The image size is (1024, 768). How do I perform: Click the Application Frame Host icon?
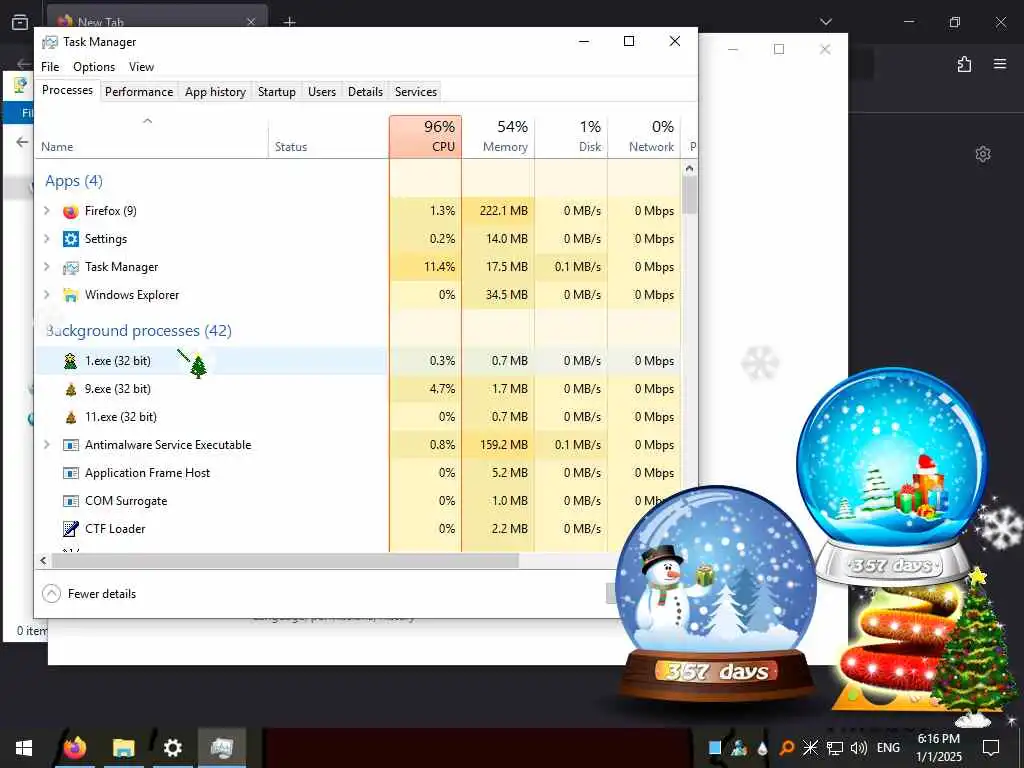tap(71, 473)
